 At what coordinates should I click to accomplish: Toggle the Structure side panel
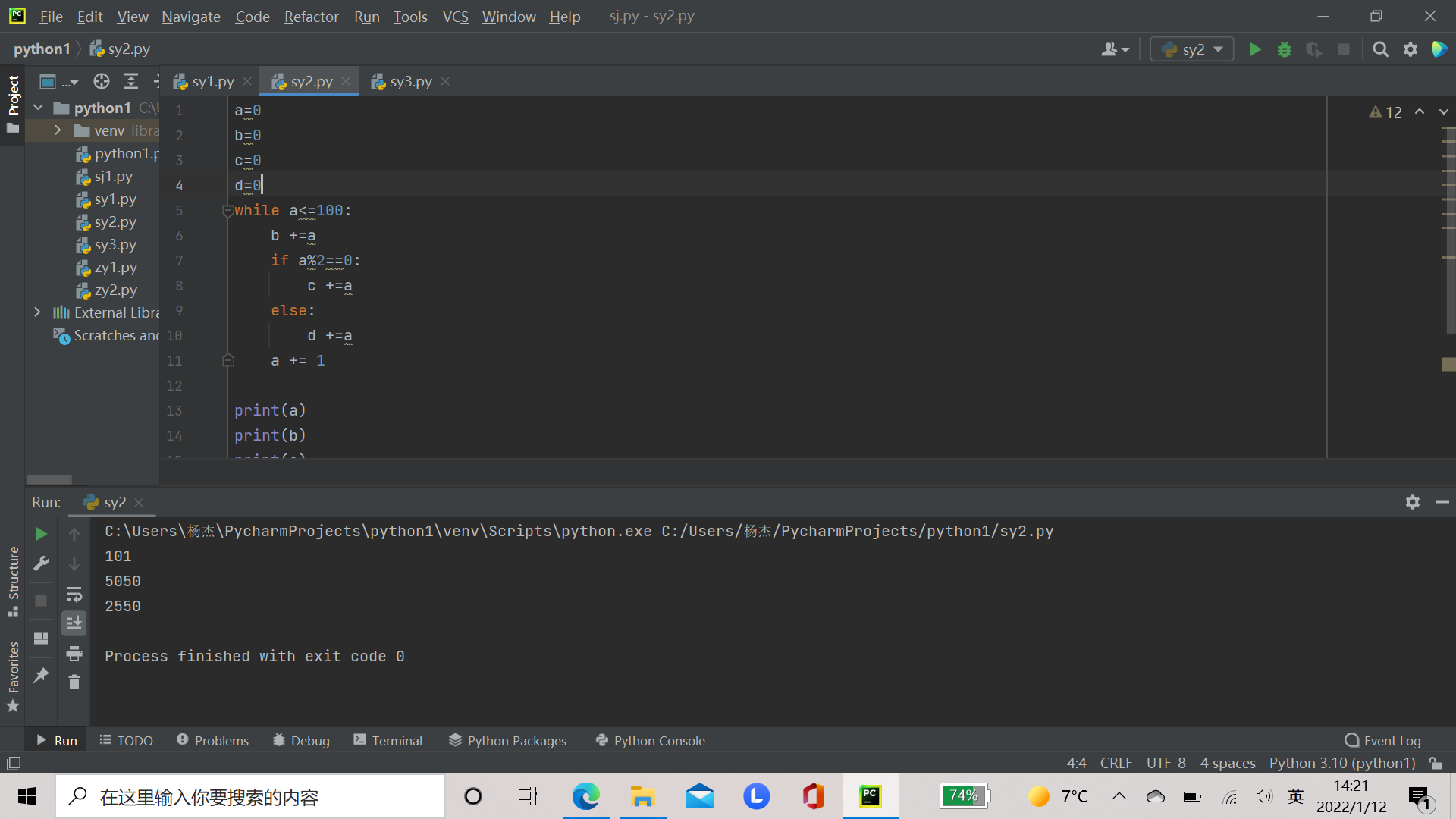pos(13,581)
